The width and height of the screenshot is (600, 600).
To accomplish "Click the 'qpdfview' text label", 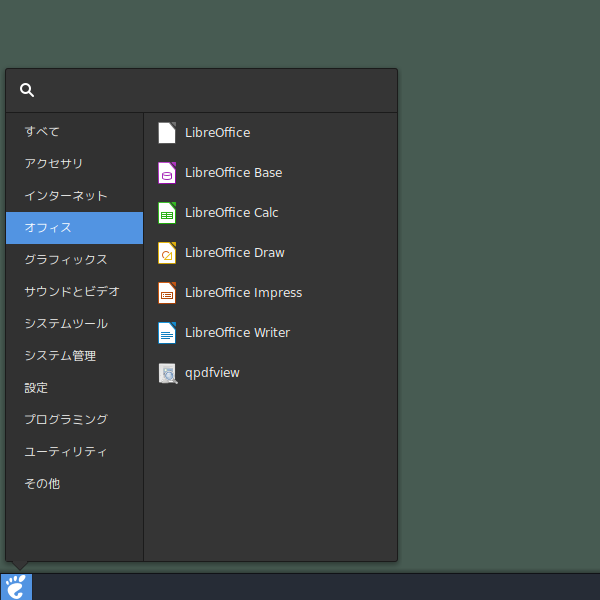I will click(212, 373).
